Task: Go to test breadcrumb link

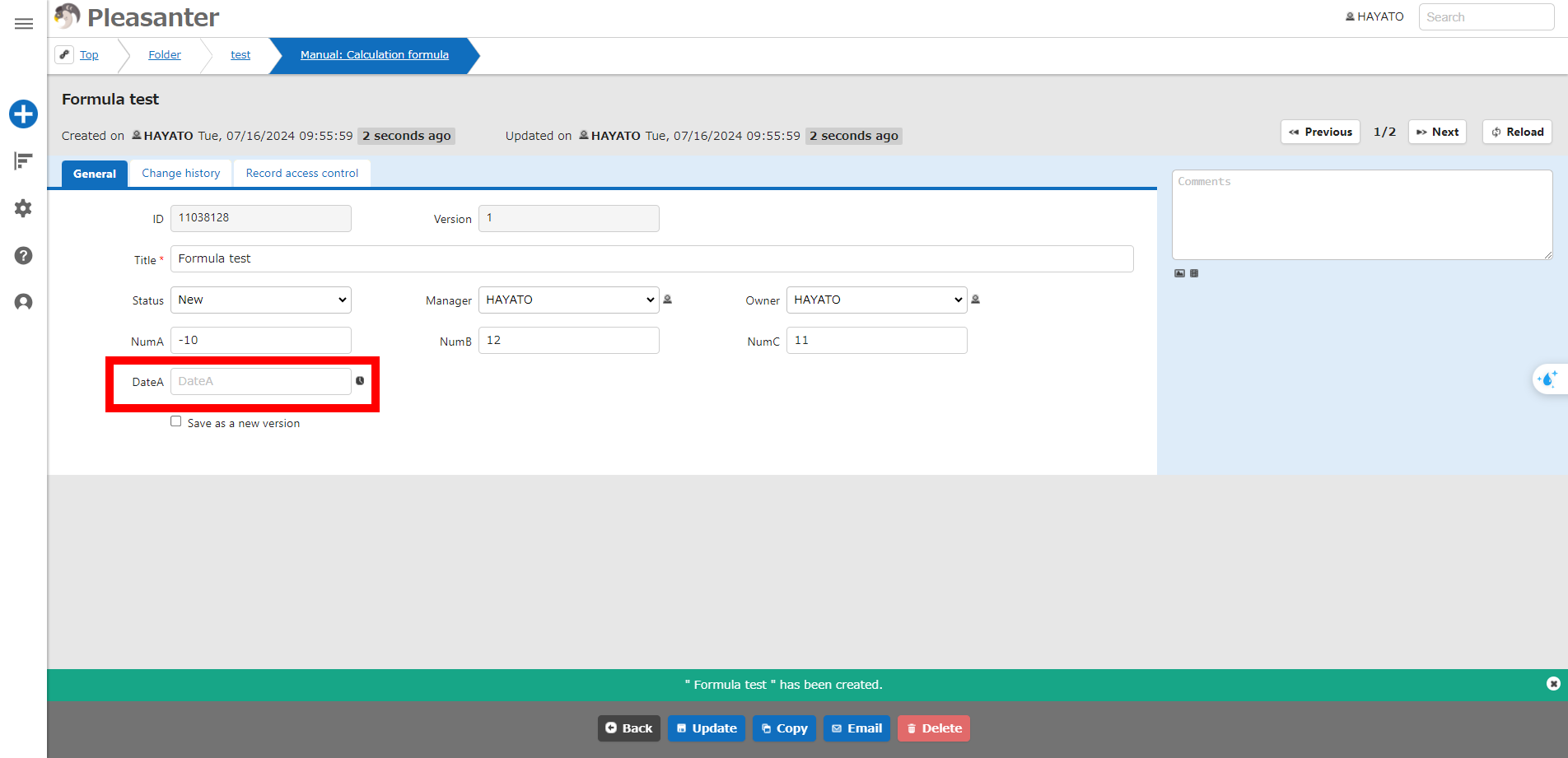Action: tap(240, 54)
